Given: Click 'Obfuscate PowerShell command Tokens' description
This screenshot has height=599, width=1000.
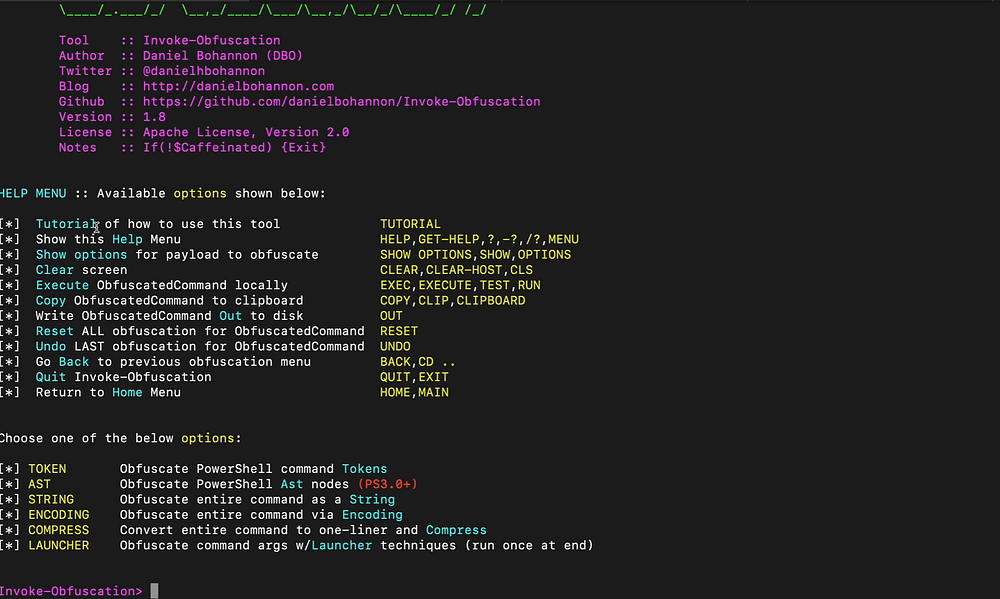Looking at the screenshot, I should pos(254,469).
